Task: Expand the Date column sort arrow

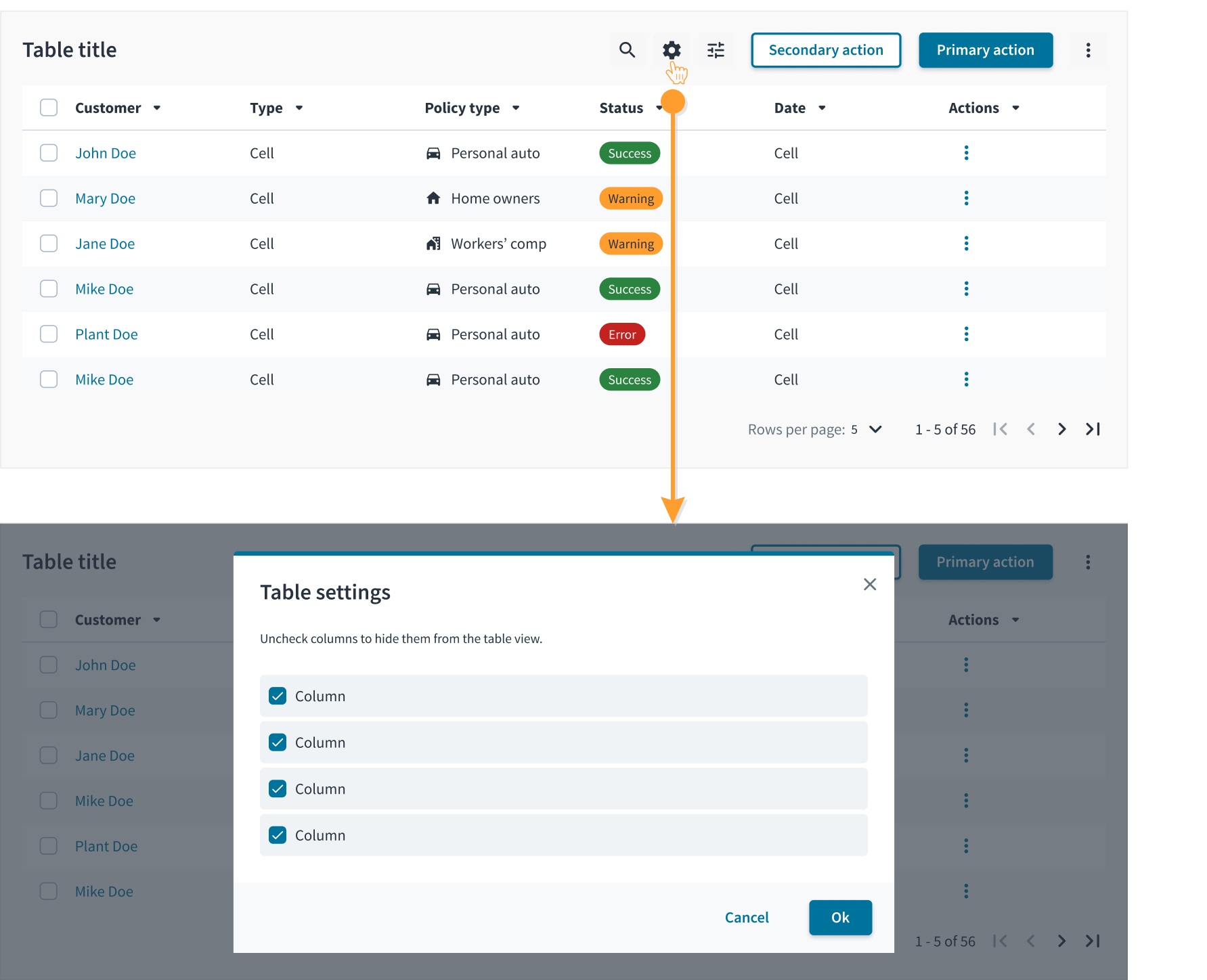Action: click(822, 108)
